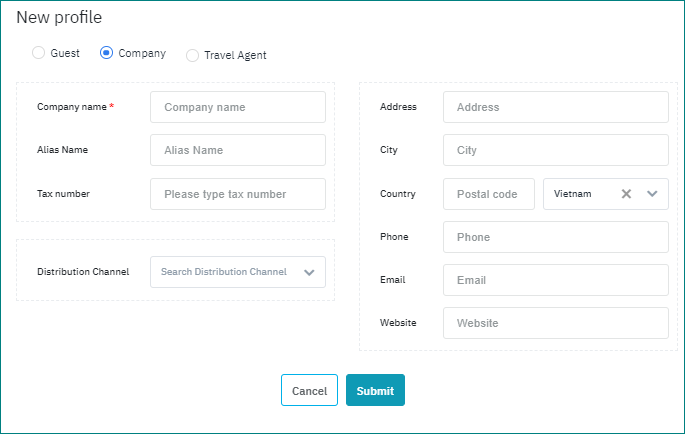Select the Company radio button
Image resolution: width=685 pixels, height=434 pixels.
point(106,53)
